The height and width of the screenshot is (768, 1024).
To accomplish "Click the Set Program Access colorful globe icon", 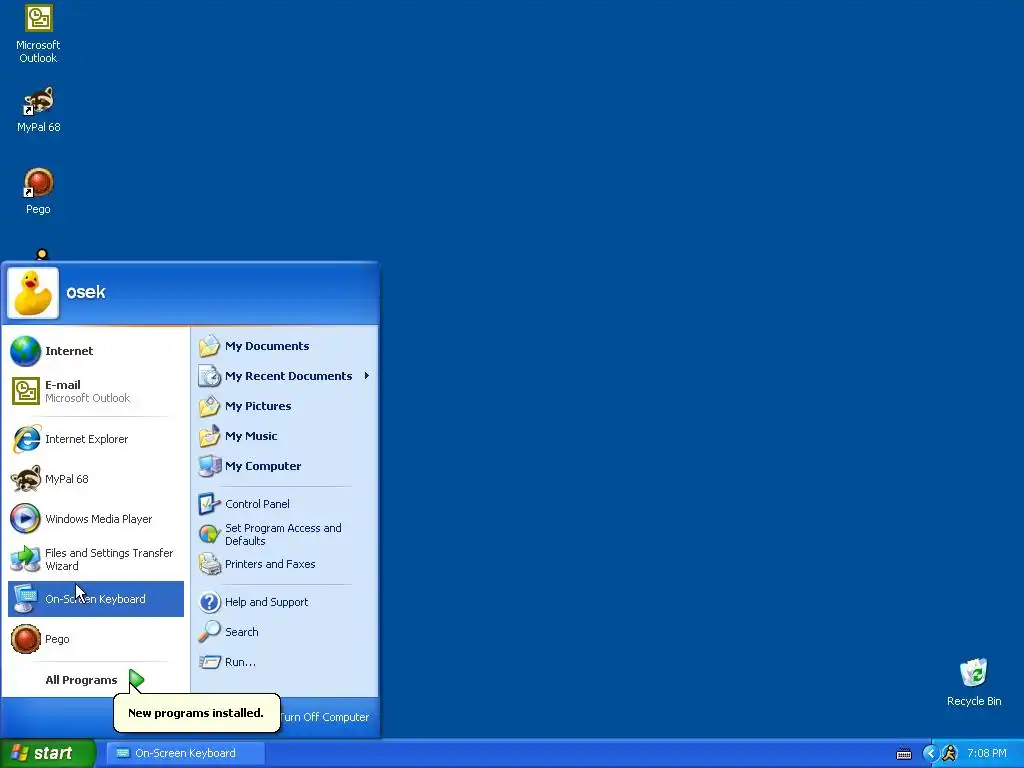I will pyautogui.click(x=209, y=534).
